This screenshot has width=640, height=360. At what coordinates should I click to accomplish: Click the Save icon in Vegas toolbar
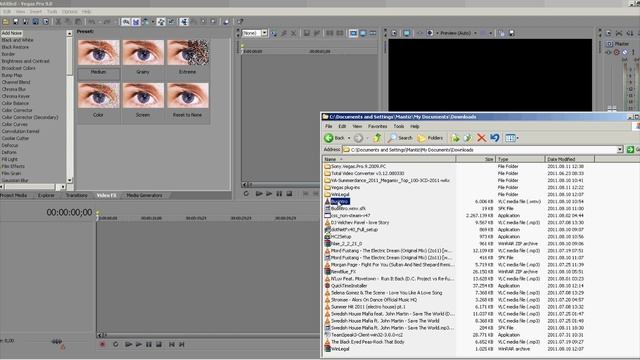16,22
